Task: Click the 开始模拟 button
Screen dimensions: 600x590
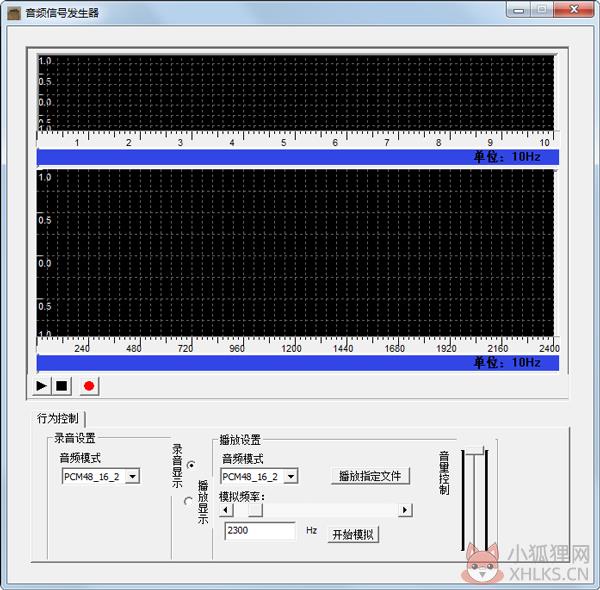Action: pyautogui.click(x=353, y=535)
